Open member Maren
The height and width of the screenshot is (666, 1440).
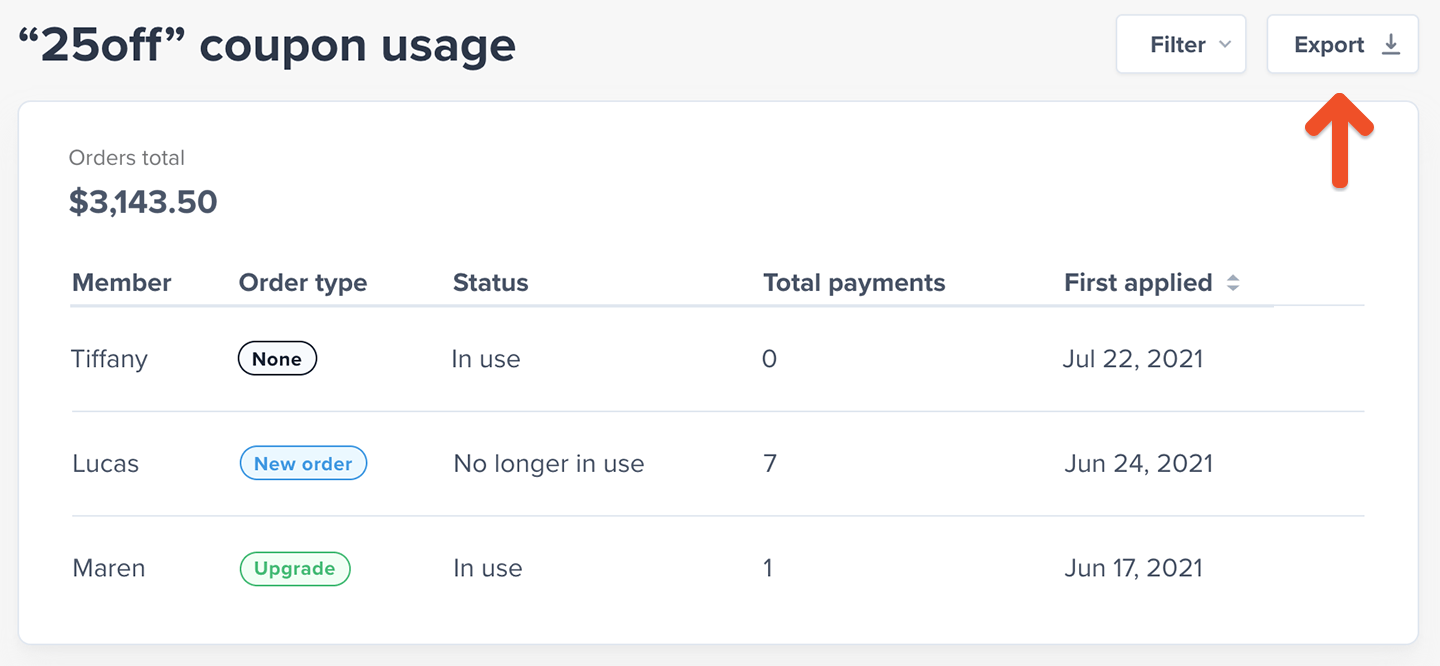(x=109, y=569)
